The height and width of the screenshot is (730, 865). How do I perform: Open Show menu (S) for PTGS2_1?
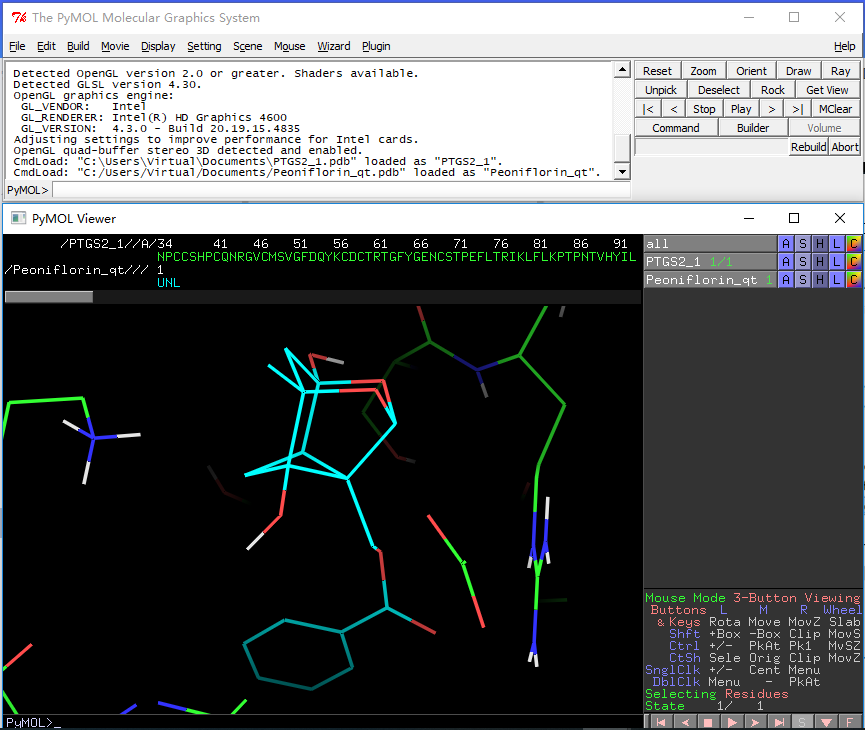803,262
